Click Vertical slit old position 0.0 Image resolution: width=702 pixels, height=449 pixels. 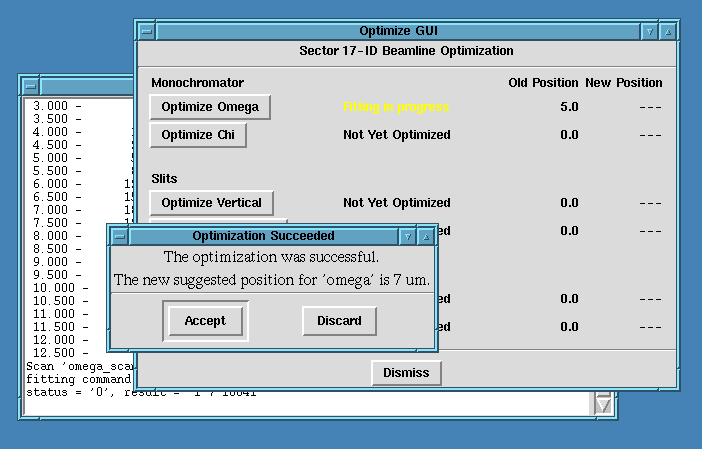click(569, 203)
